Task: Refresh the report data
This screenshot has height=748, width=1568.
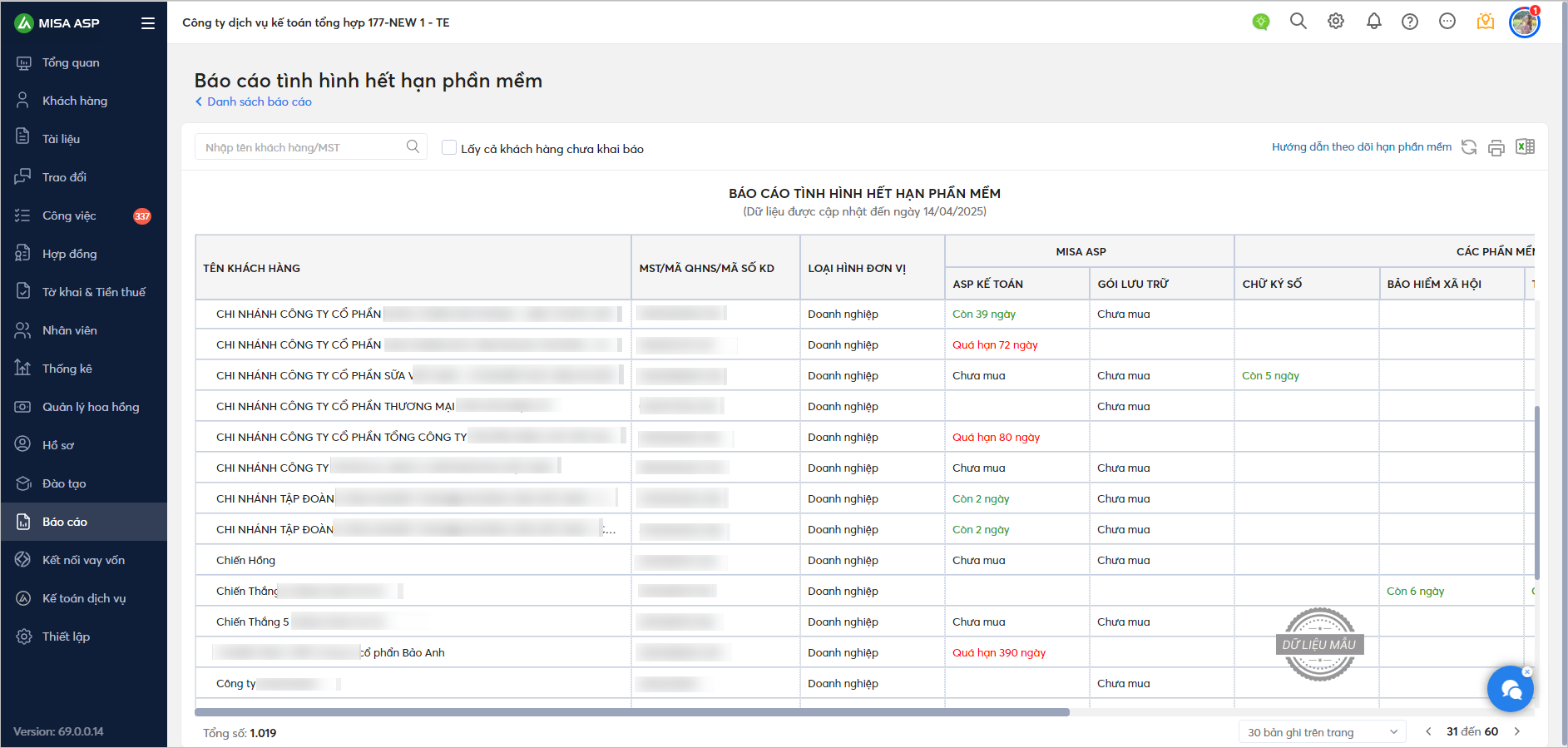Action: [x=1469, y=147]
